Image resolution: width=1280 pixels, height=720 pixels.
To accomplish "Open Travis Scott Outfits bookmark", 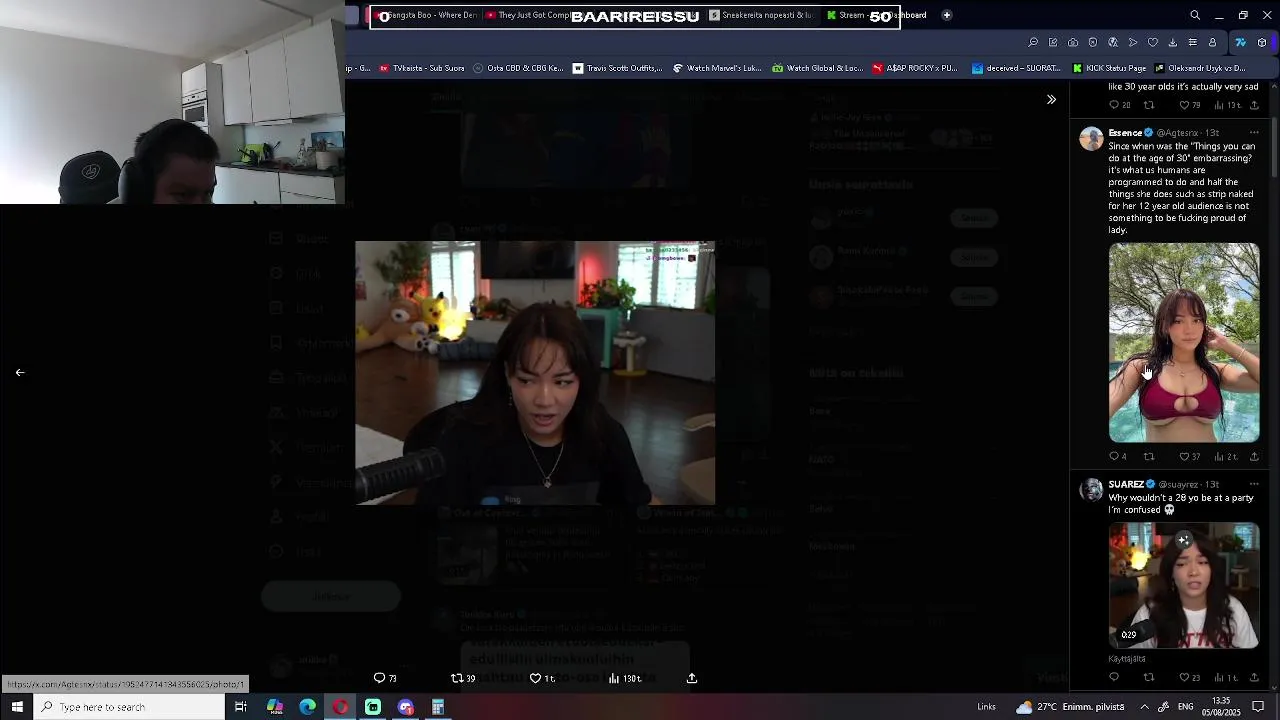I will tap(617, 68).
